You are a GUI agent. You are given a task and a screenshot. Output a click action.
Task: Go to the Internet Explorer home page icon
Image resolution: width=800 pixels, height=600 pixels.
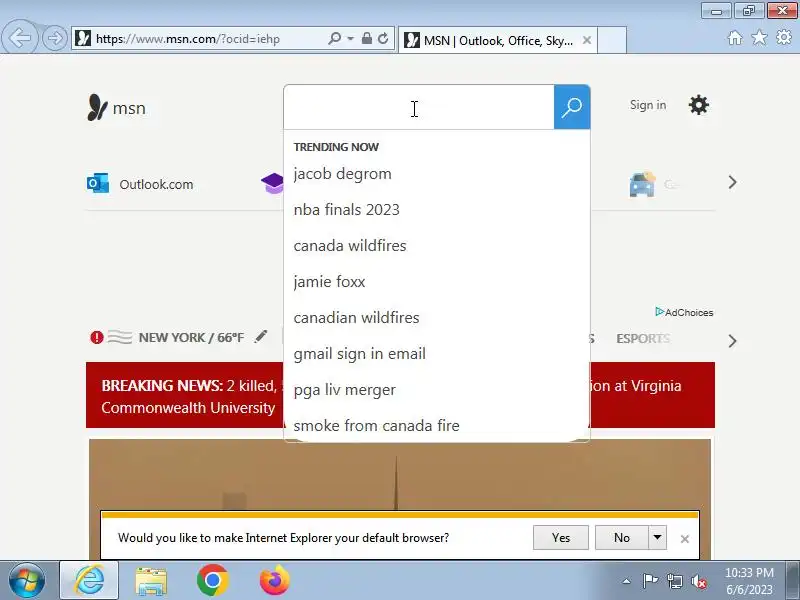click(735, 38)
